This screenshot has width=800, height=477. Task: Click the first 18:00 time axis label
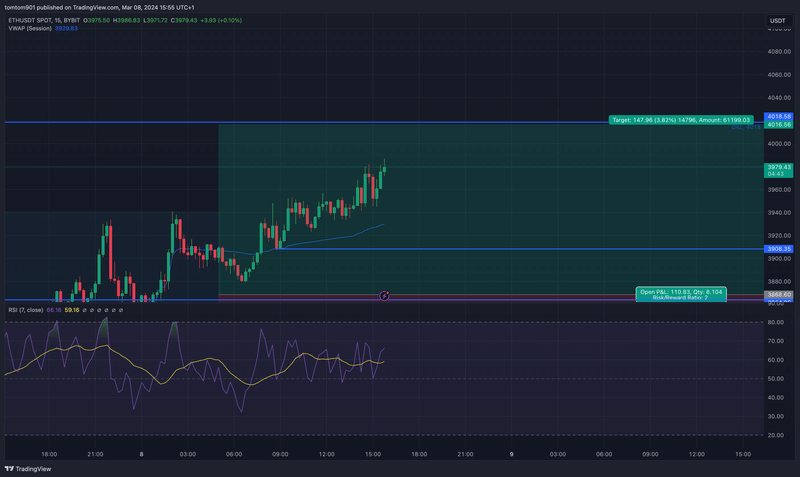click(49, 454)
